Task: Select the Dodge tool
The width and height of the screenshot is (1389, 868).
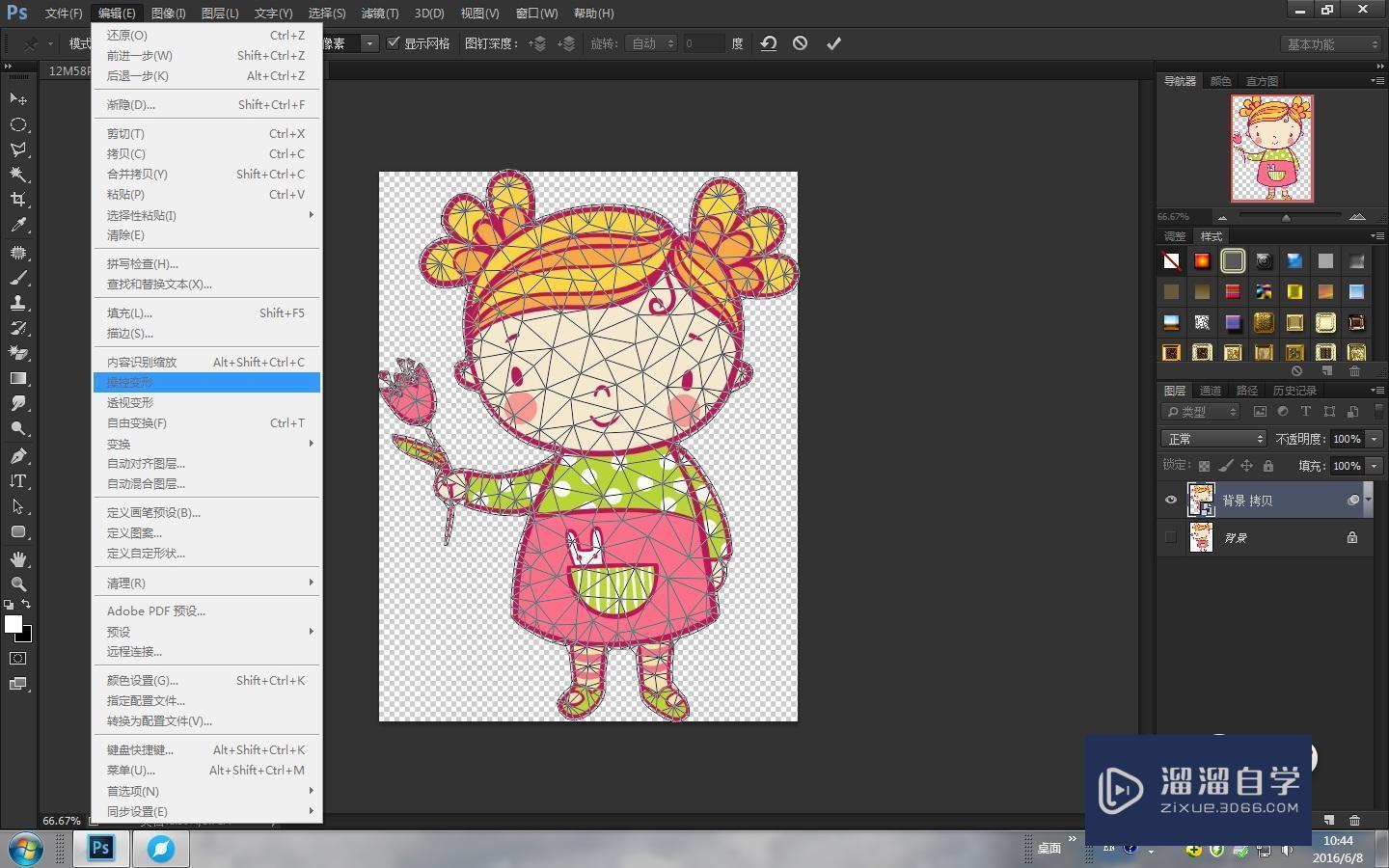Action: [x=17, y=428]
